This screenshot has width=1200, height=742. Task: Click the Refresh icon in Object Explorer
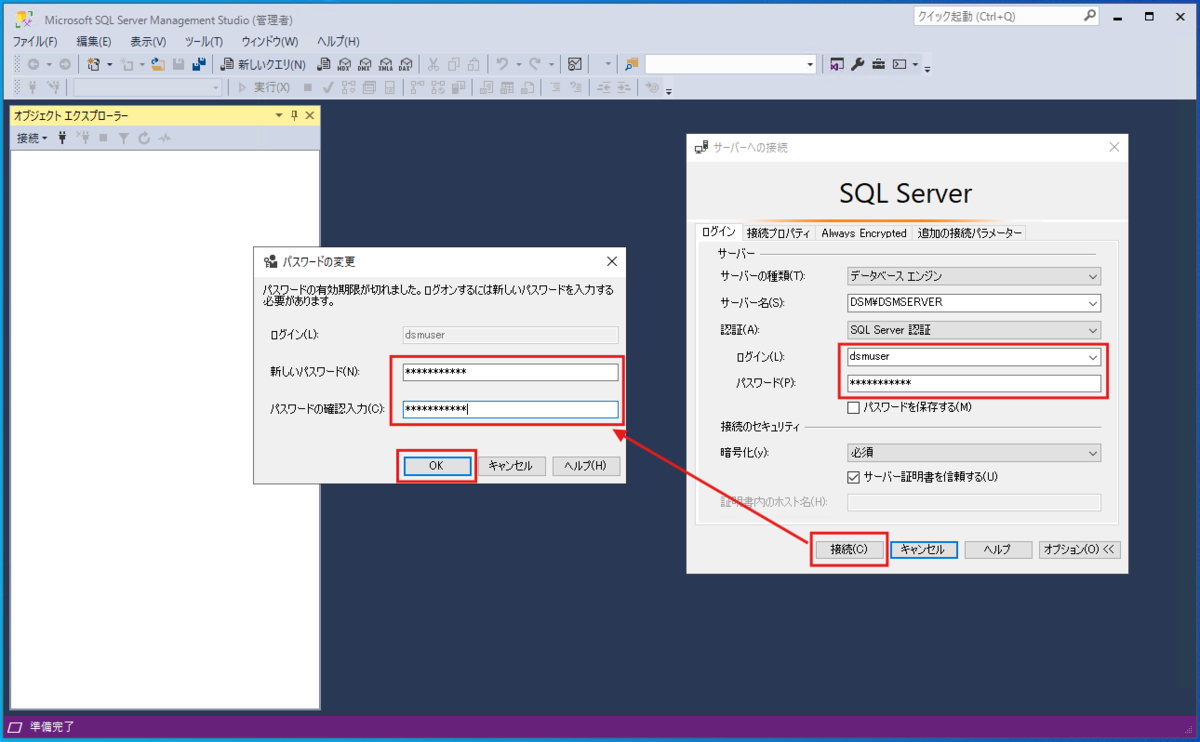point(144,138)
